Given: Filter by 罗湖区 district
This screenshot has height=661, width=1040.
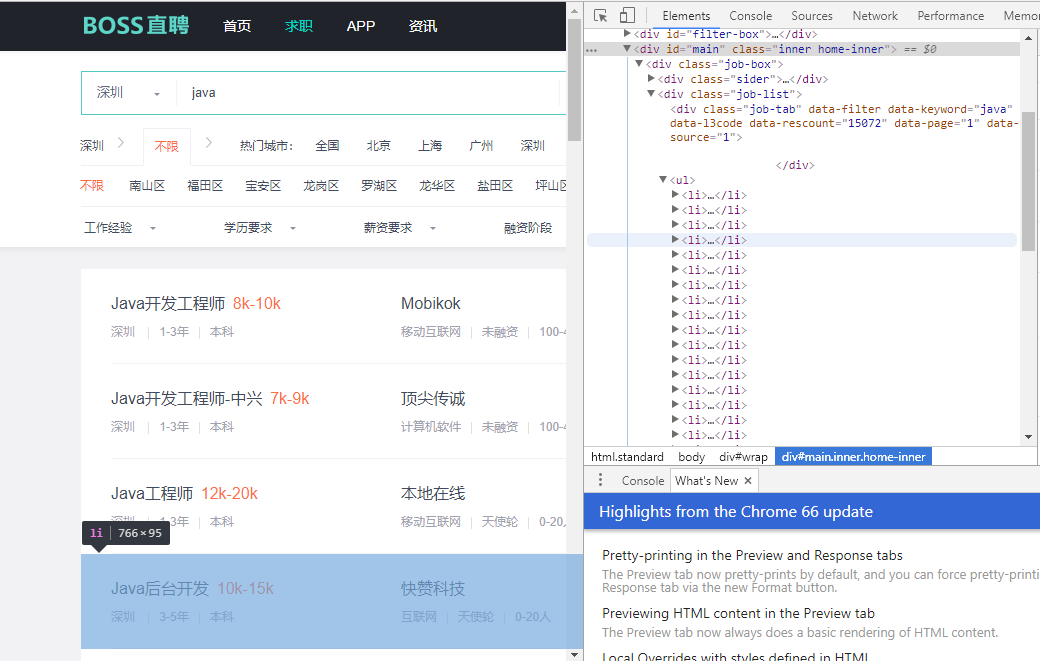Looking at the screenshot, I should tap(379, 186).
